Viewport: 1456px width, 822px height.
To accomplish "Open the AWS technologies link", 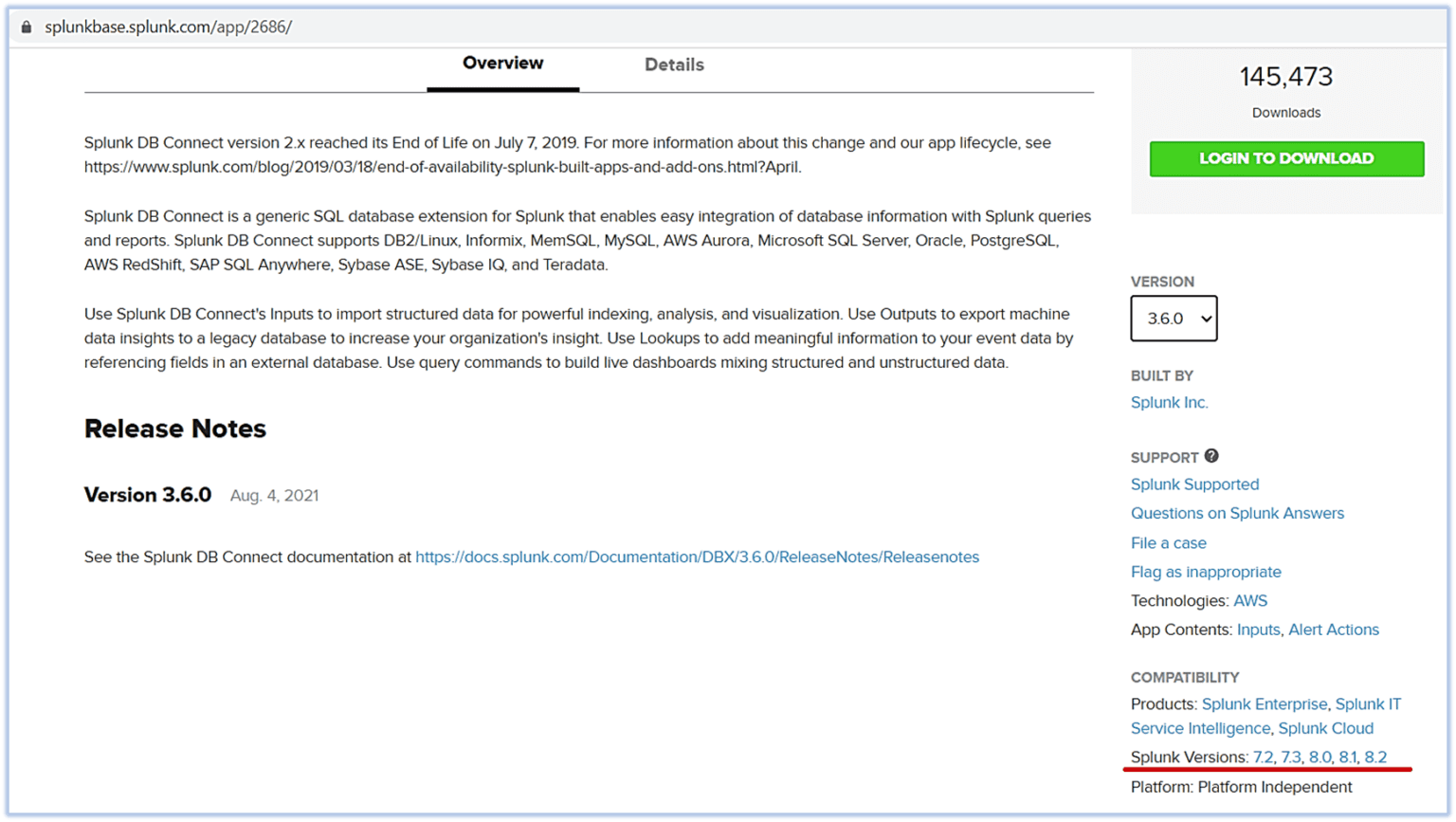I will [1250, 600].
